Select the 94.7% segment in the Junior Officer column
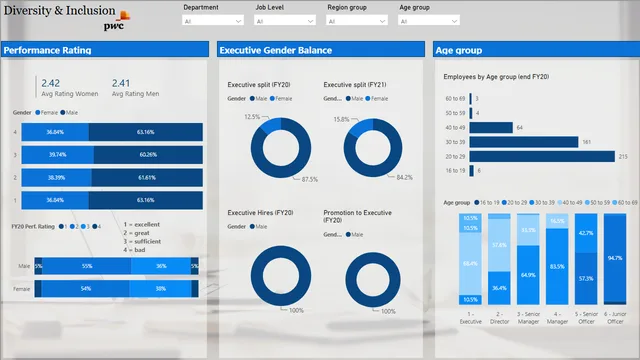This screenshot has height=360, width=640. click(615, 258)
